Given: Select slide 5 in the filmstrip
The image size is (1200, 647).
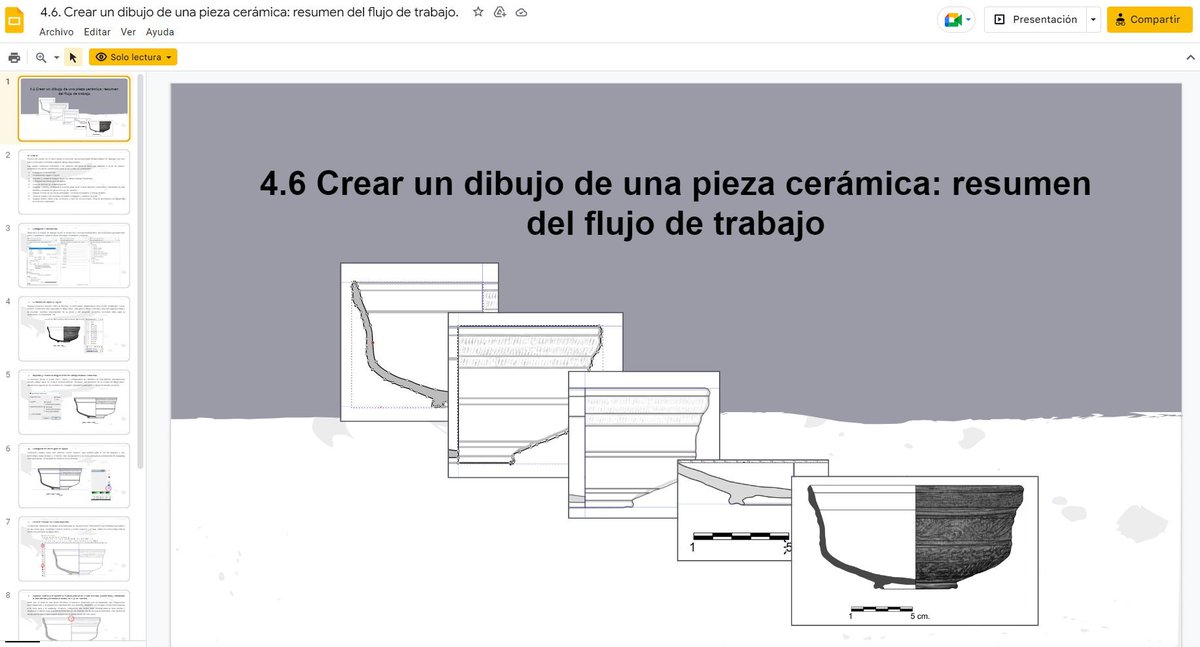Looking at the screenshot, I should point(74,402).
